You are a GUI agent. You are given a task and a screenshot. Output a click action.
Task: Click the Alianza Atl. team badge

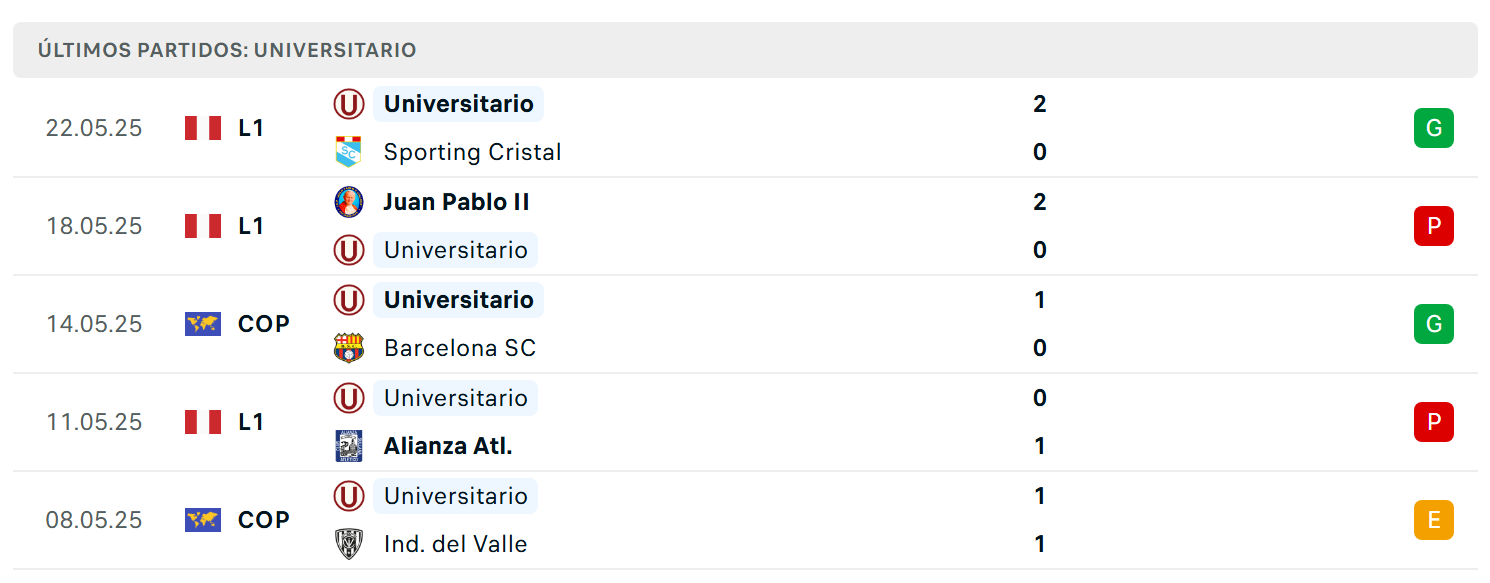pyautogui.click(x=348, y=446)
